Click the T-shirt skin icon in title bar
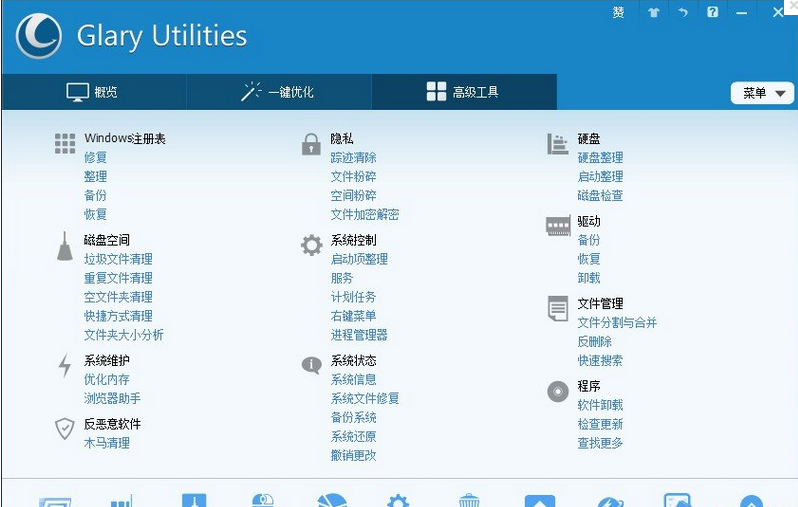Image resolution: width=798 pixels, height=507 pixels. click(x=654, y=13)
